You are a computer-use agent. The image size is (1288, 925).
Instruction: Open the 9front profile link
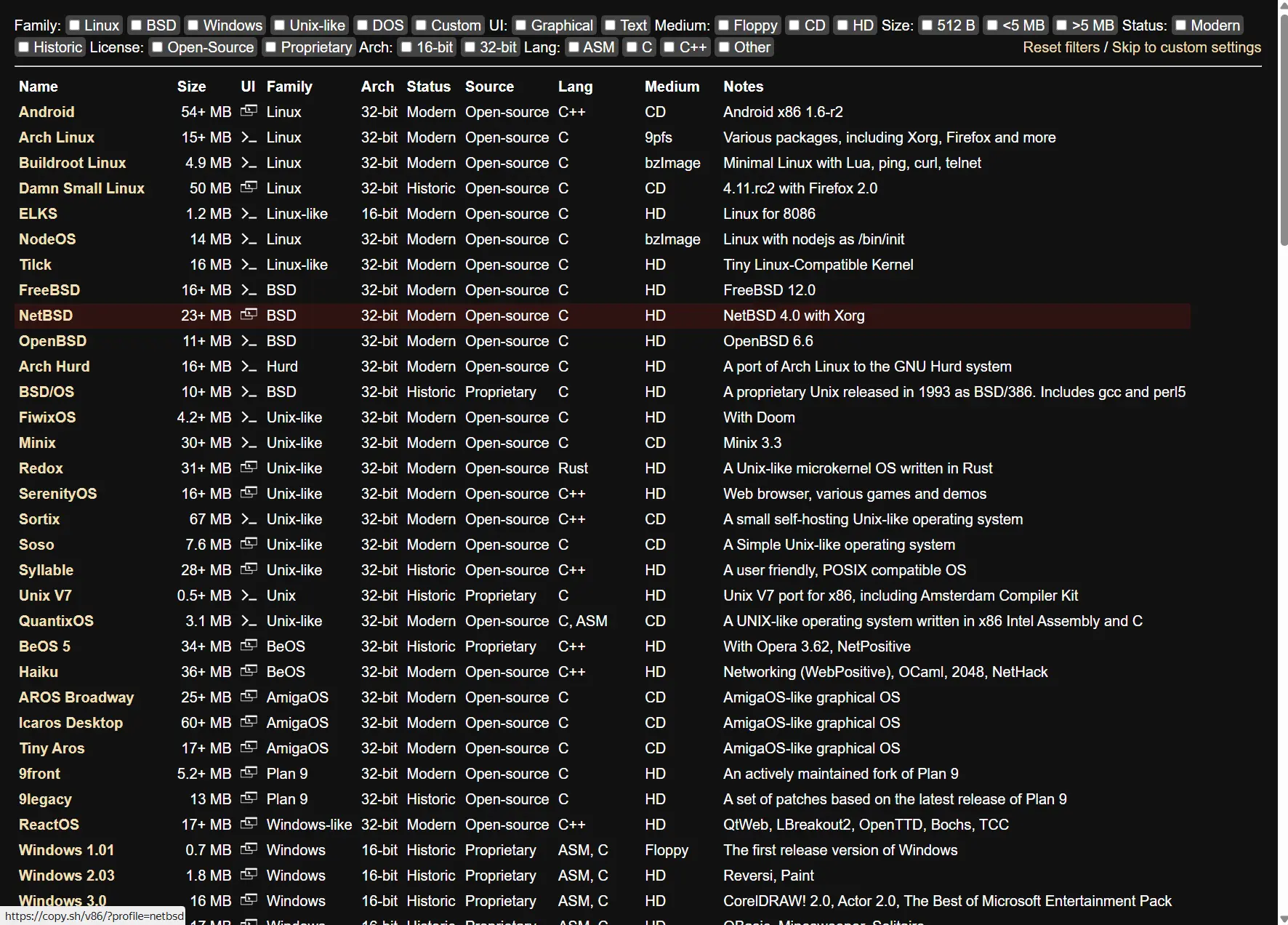click(39, 774)
